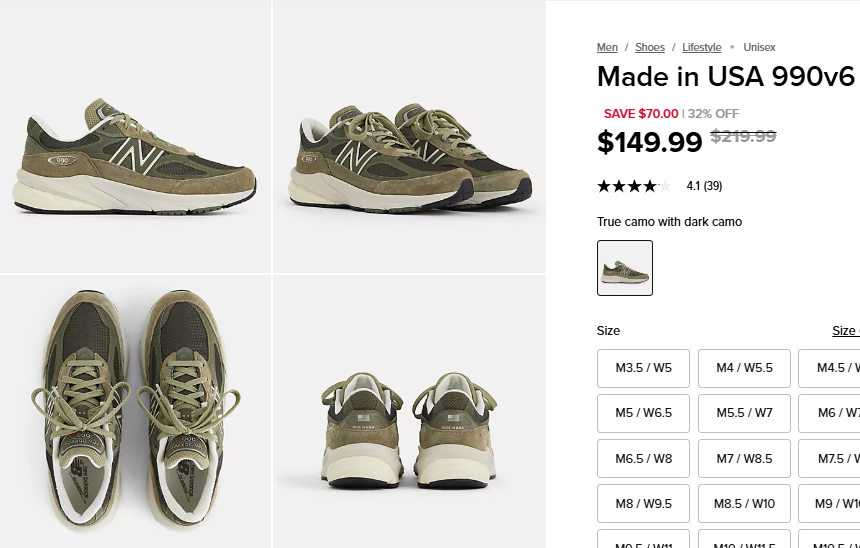Open the Lifestyle breadcrumb link
This screenshot has width=860, height=548.
click(702, 47)
